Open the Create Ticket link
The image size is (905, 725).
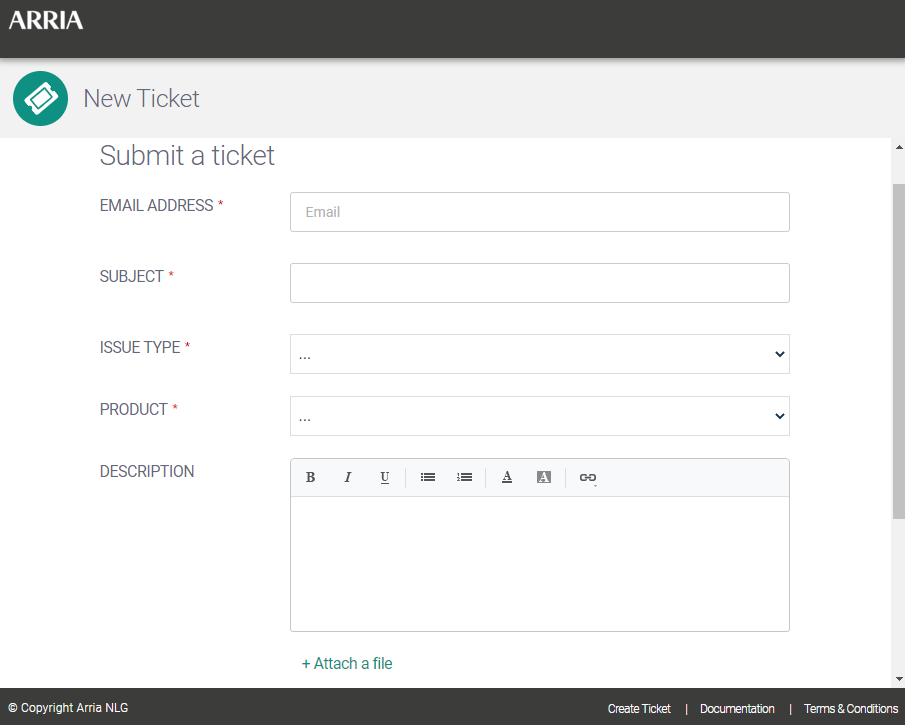click(x=639, y=708)
